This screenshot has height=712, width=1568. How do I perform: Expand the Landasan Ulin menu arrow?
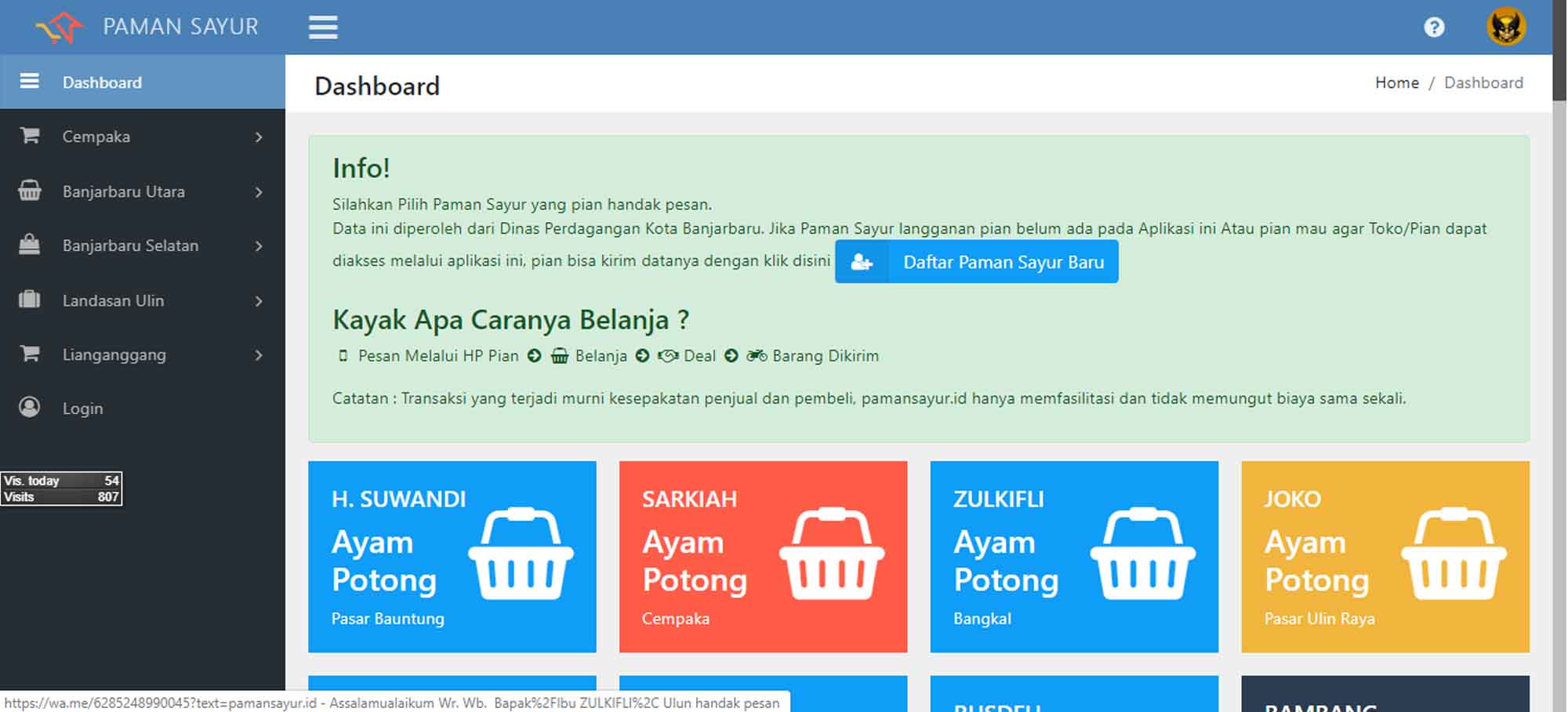(x=259, y=301)
